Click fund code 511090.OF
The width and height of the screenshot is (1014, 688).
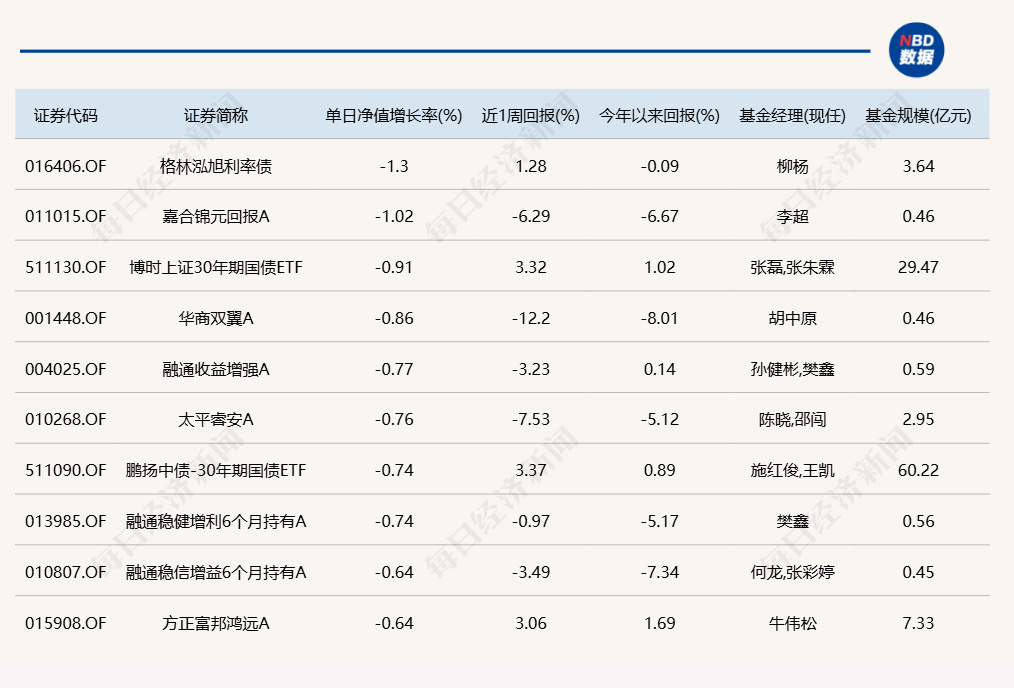pos(65,470)
